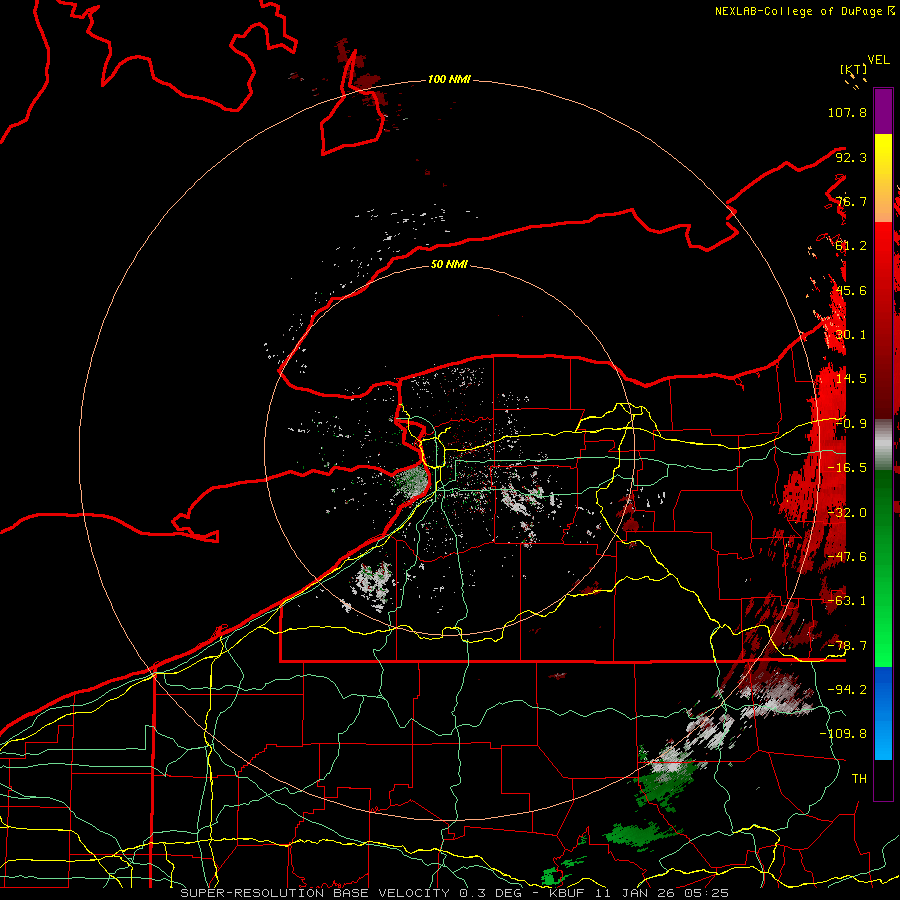Click the 107.8 scale value
Image resolution: width=900 pixels, height=900 pixels.
(847, 112)
